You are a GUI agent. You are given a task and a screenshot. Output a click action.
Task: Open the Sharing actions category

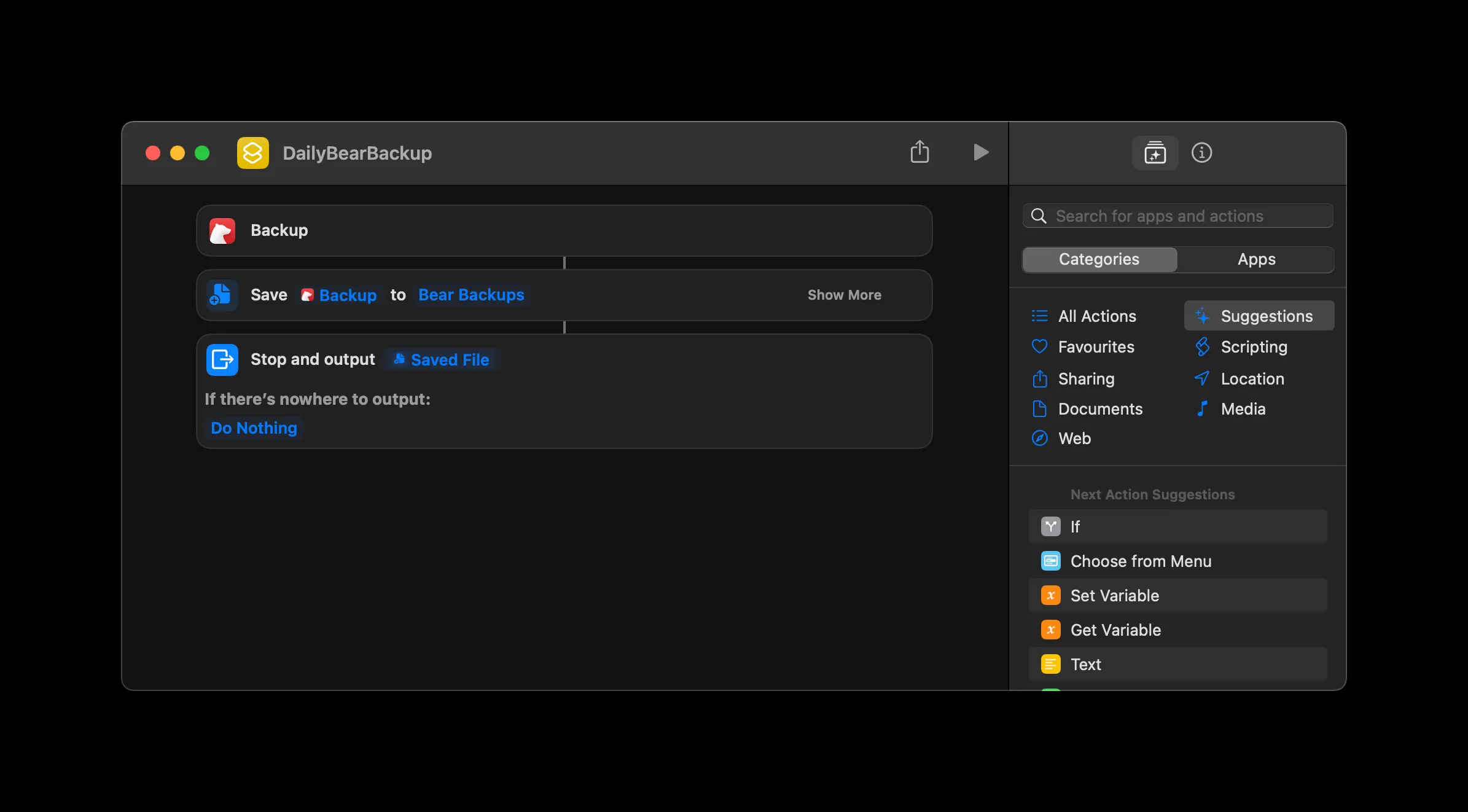[1086, 378]
